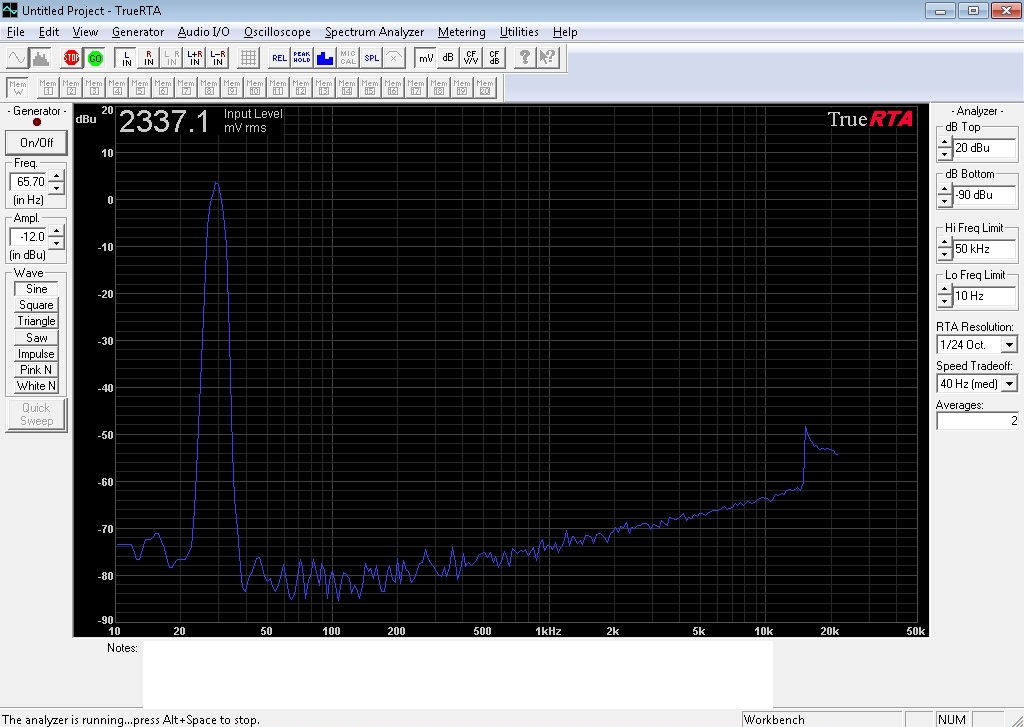Image resolution: width=1024 pixels, height=727 pixels.
Task: Open the View menu
Action: [x=85, y=32]
